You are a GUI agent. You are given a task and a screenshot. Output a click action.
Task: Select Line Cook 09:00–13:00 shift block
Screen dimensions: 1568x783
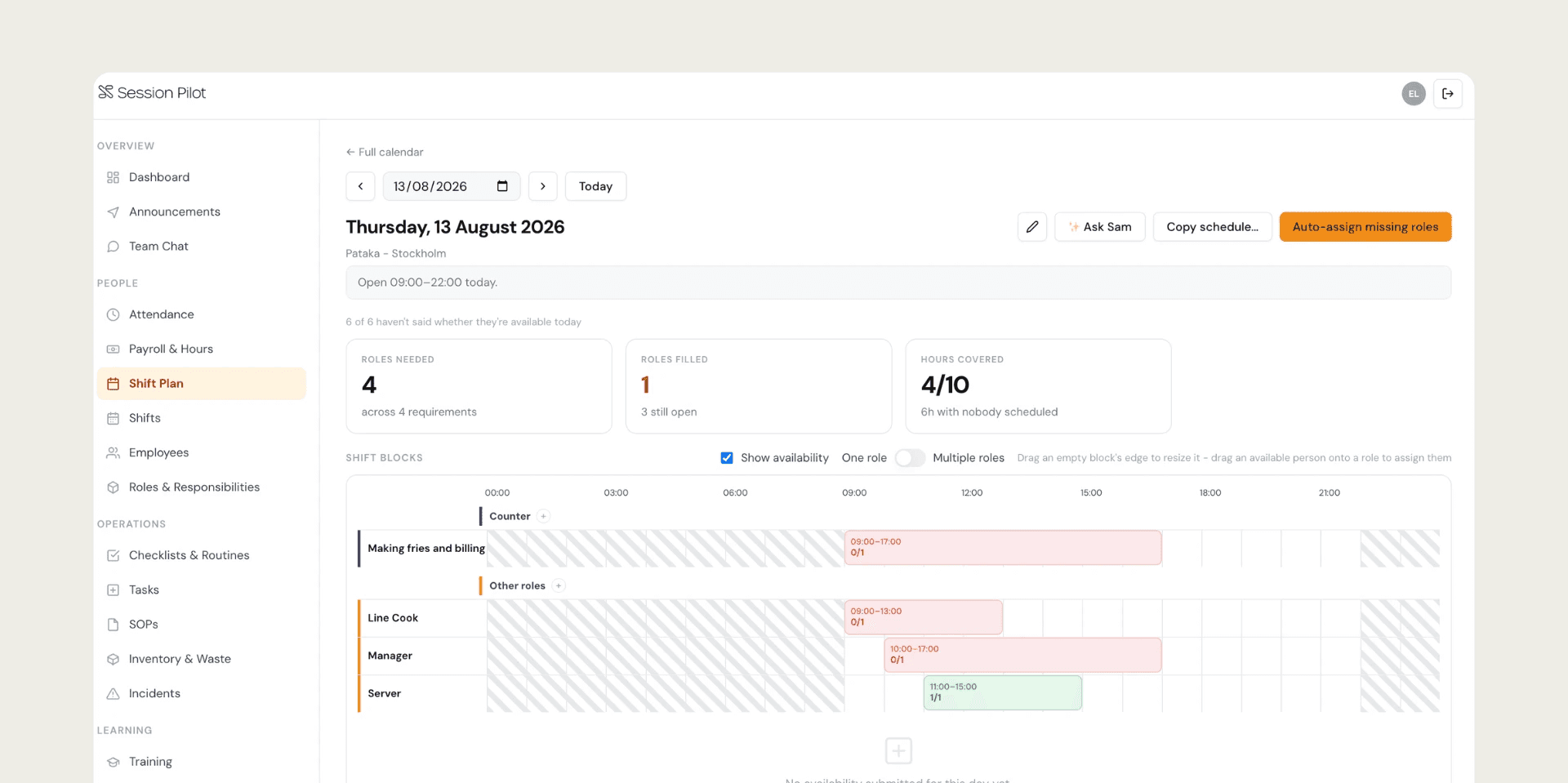(x=924, y=617)
